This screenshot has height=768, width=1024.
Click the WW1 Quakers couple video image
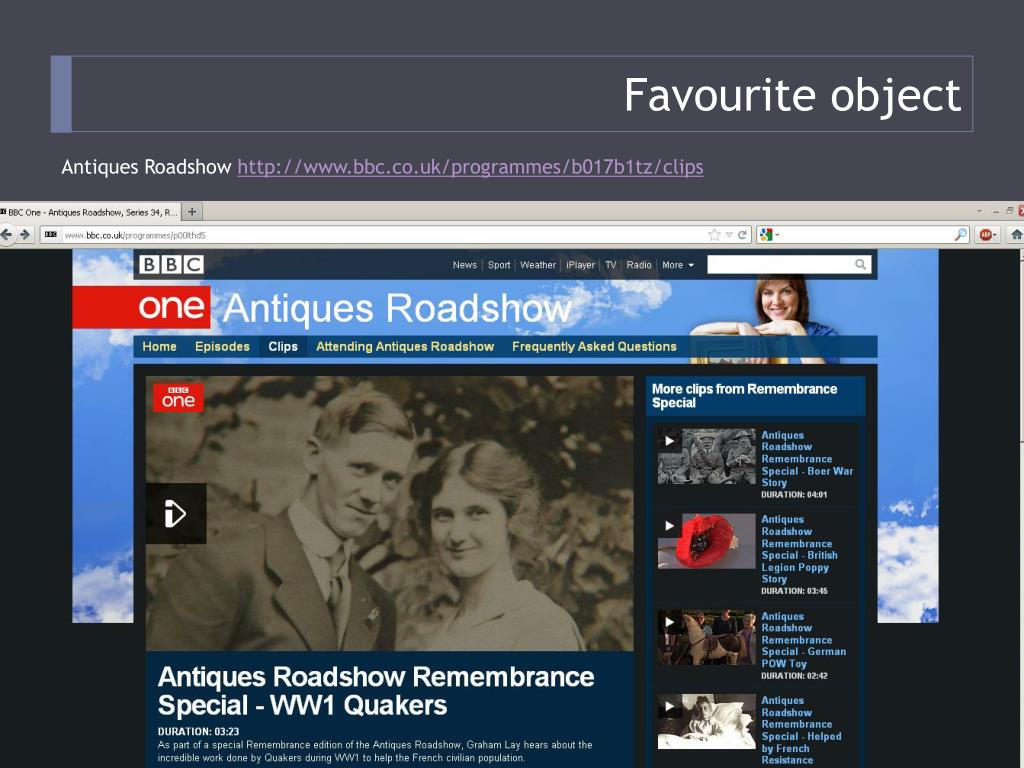point(389,513)
